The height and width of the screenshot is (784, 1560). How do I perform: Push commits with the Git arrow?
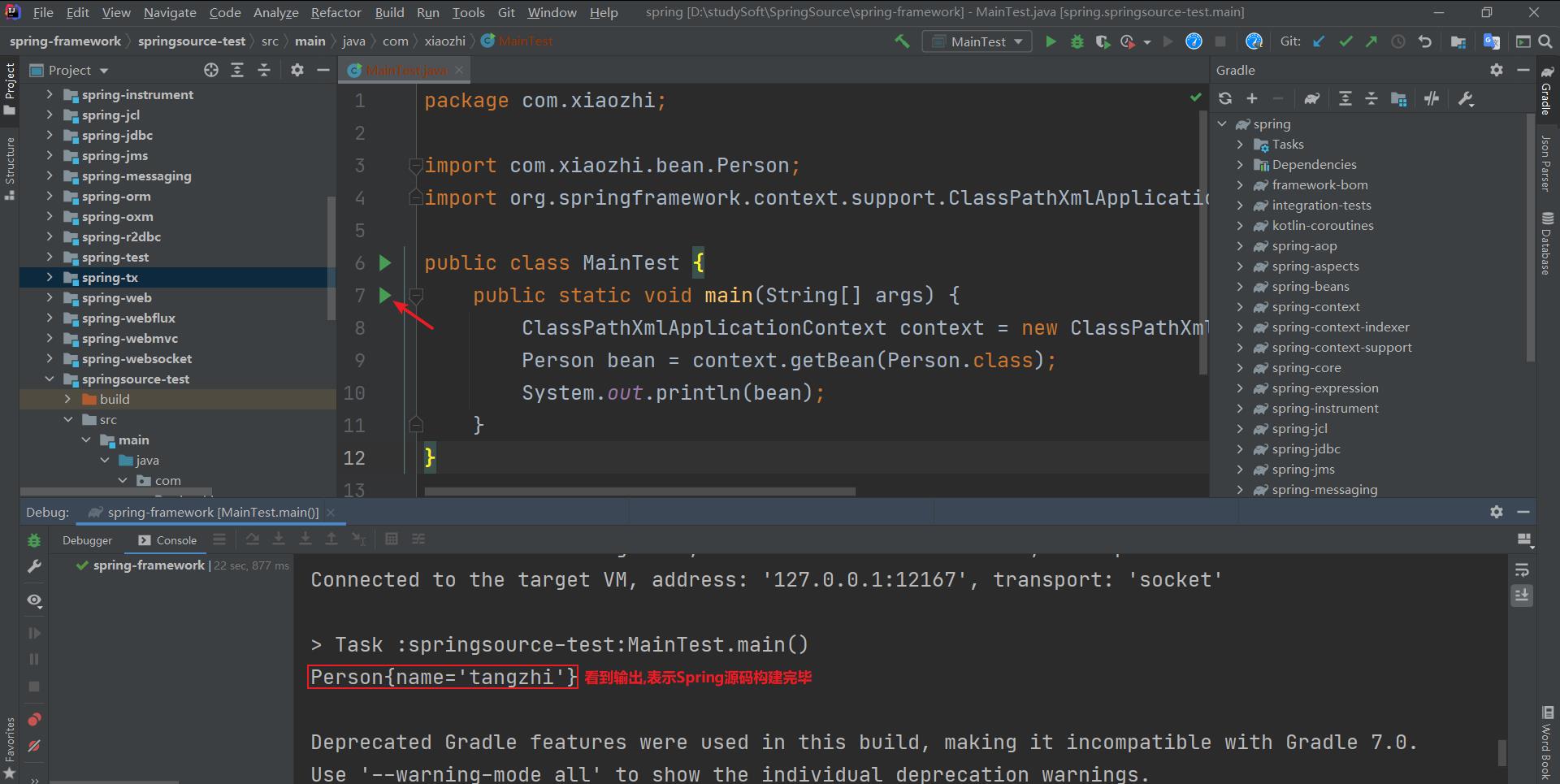(1371, 41)
